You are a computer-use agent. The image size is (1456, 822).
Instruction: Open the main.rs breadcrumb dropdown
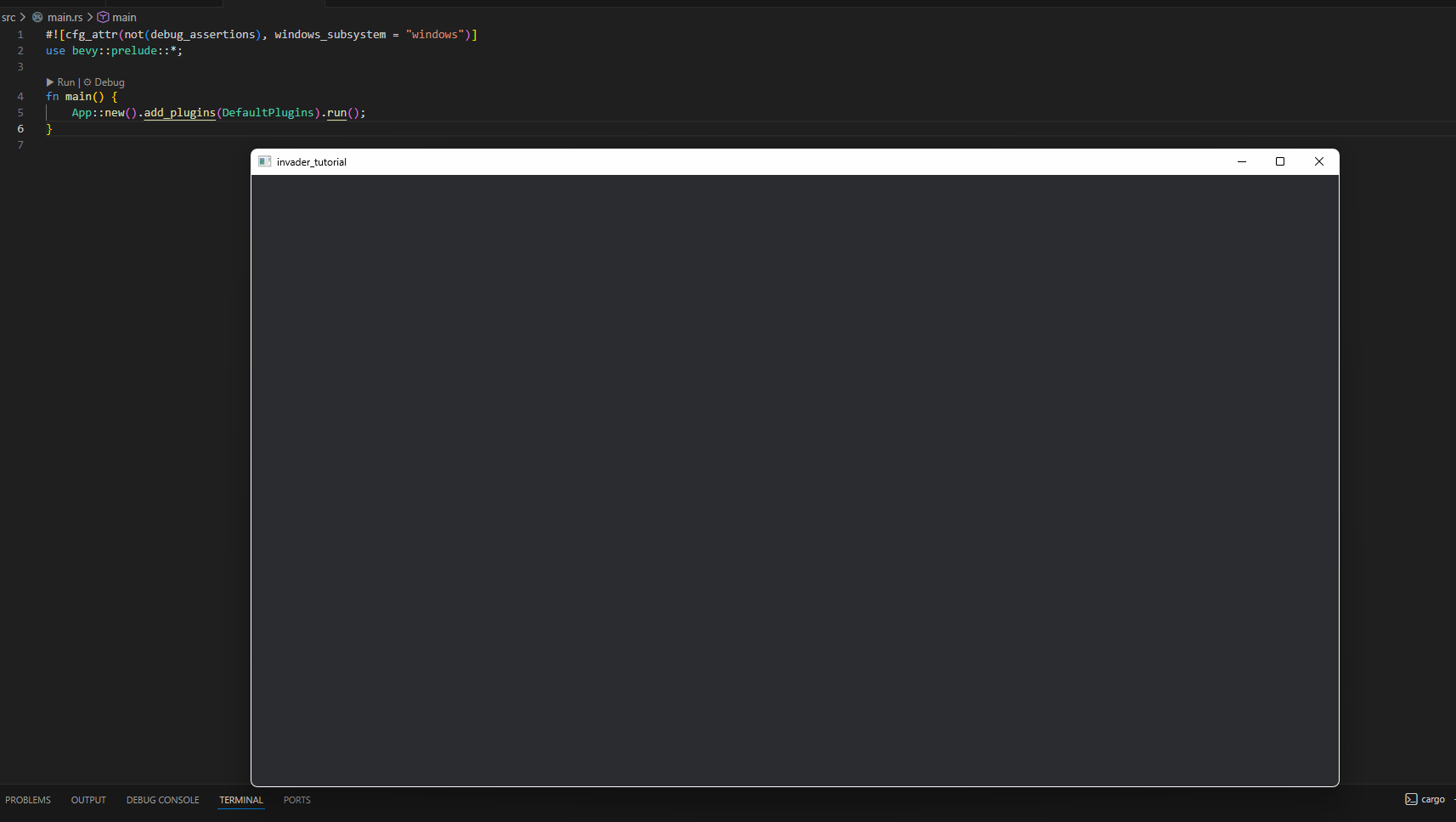tap(65, 17)
